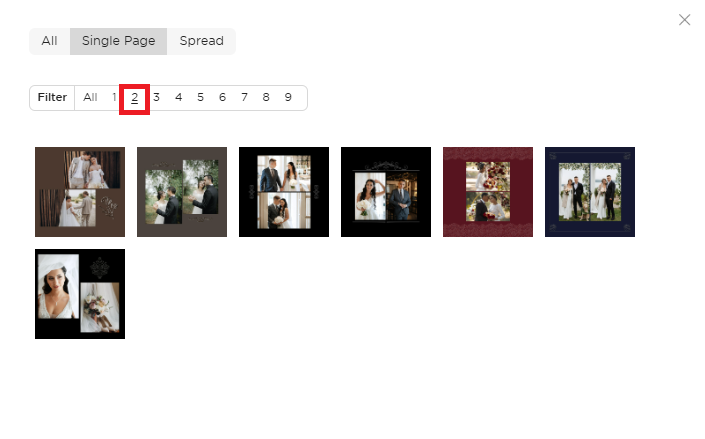Filter layouts by 4 photos
This screenshot has width=705, height=439.
(178, 97)
